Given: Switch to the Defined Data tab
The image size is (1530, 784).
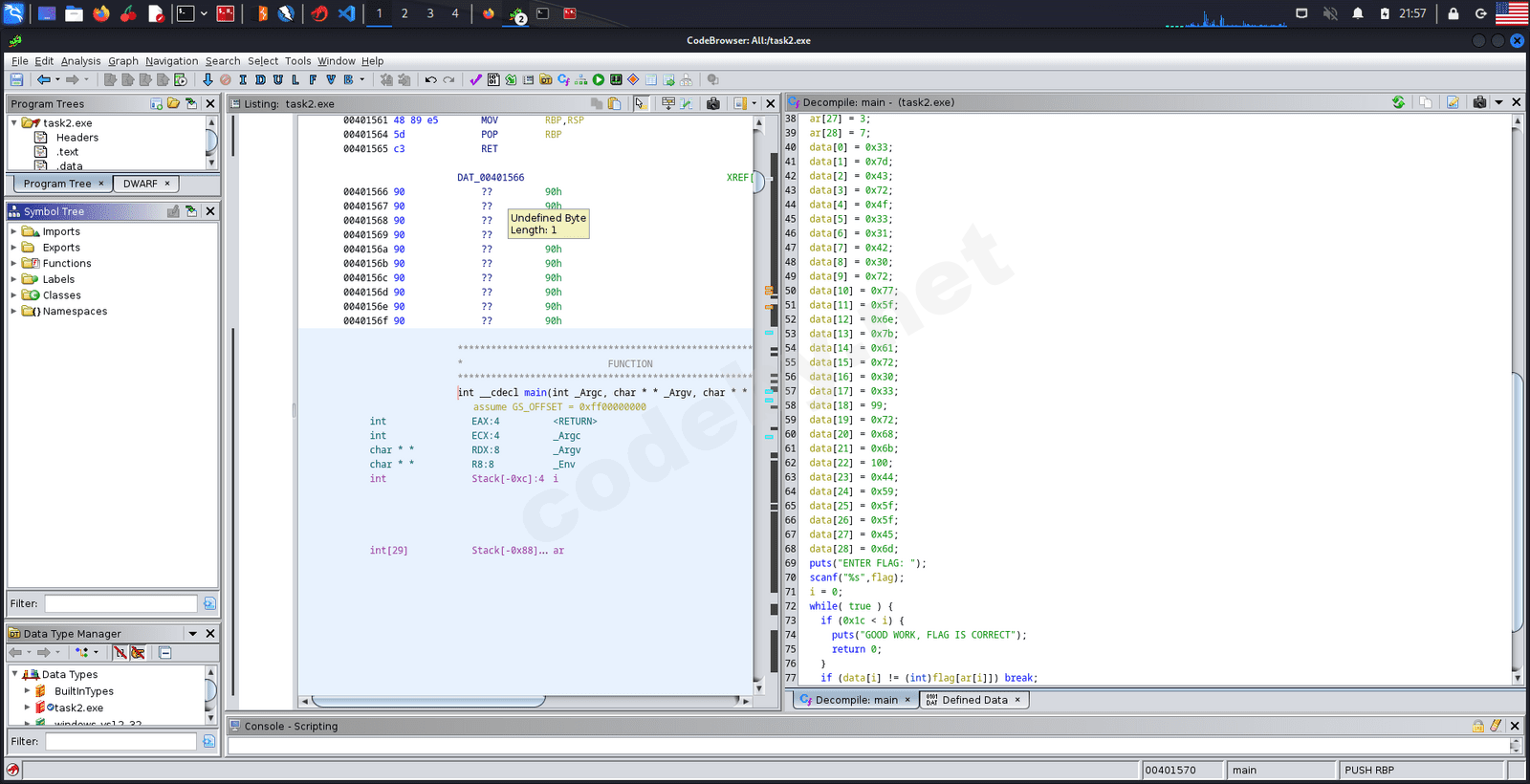Looking at the screenshot, I should (x=973, y=700).
